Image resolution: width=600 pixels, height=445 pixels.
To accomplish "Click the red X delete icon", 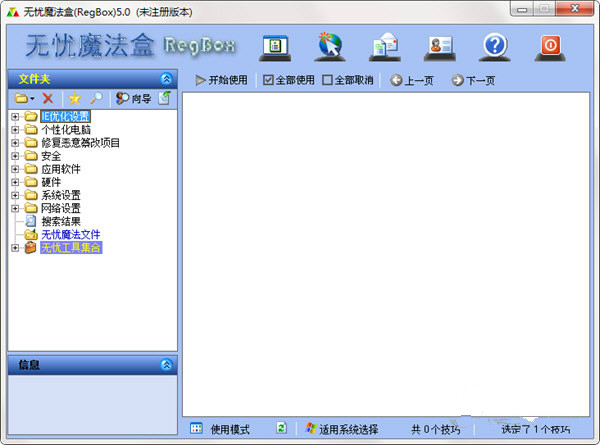I will click(x=48, y=98).
